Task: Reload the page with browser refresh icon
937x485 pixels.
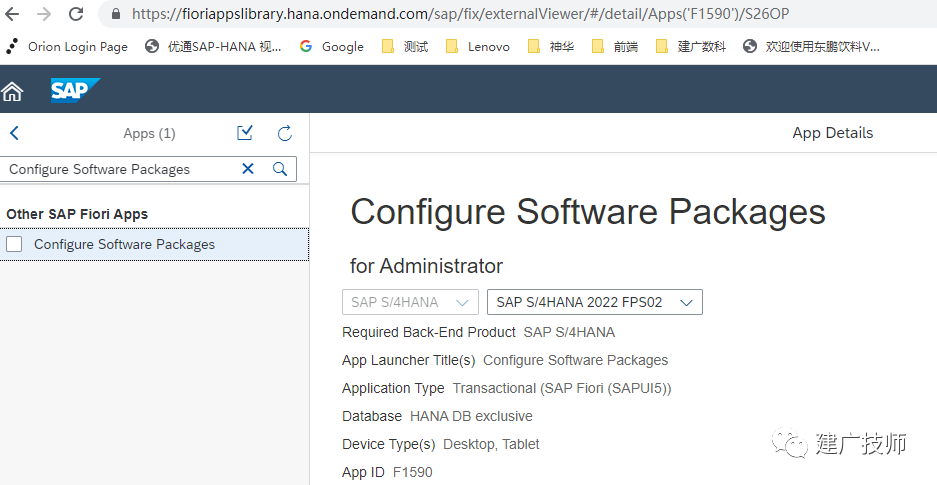Action: point(76,14)
